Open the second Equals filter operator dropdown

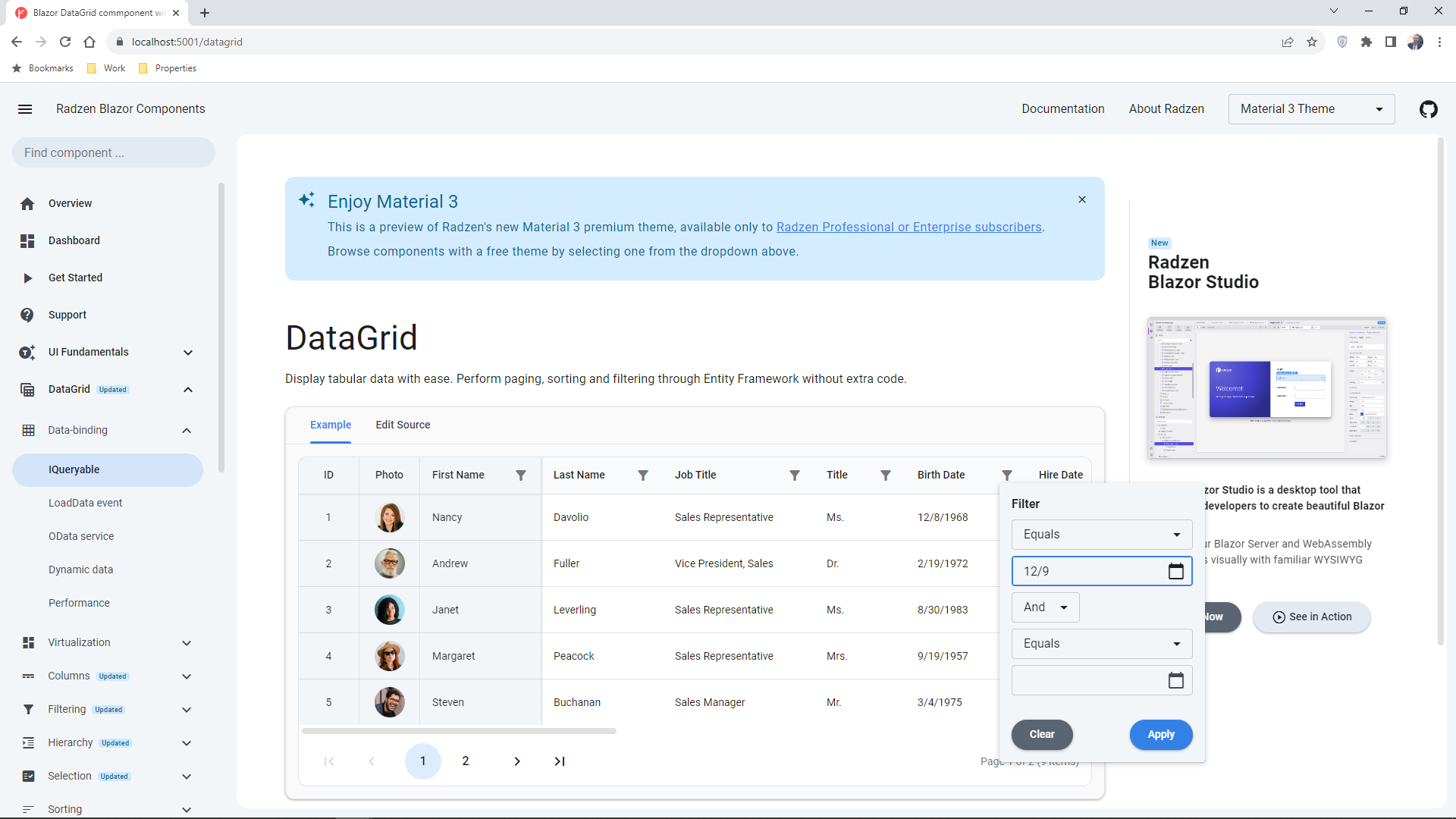(x=1102, y=644)
